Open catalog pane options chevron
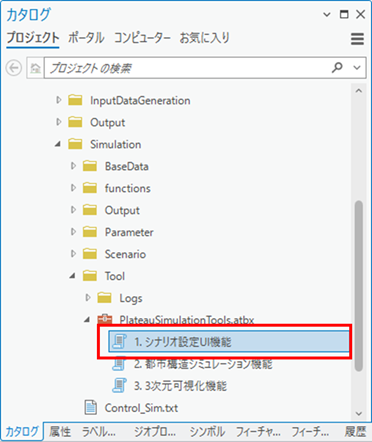Viewport: 372px width, 442px height. tap(327, 15)
